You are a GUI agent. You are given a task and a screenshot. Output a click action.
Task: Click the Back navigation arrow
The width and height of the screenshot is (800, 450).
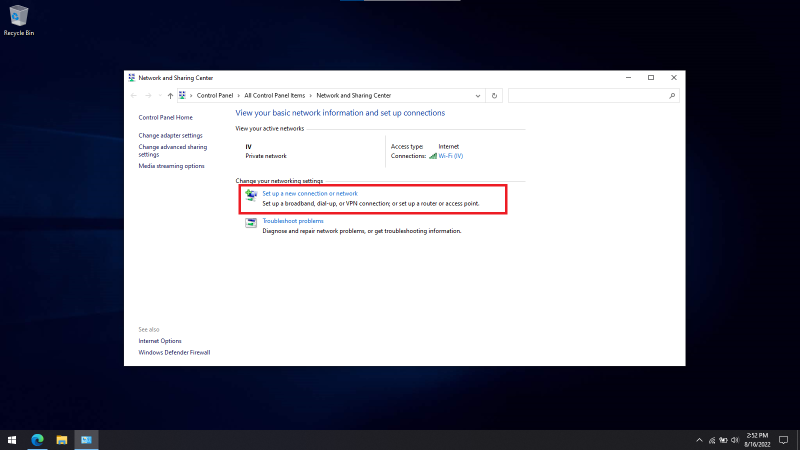(x=135, y=96)
